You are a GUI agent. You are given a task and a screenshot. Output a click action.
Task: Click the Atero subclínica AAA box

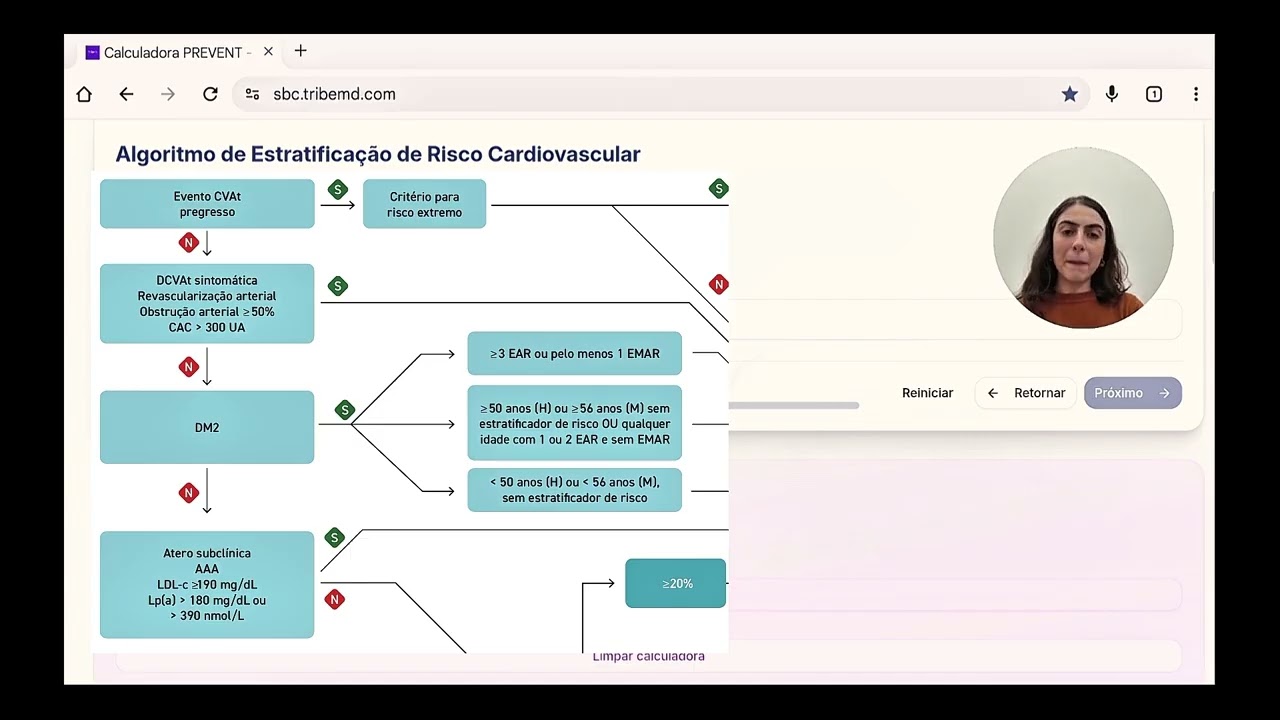[207, 584]
